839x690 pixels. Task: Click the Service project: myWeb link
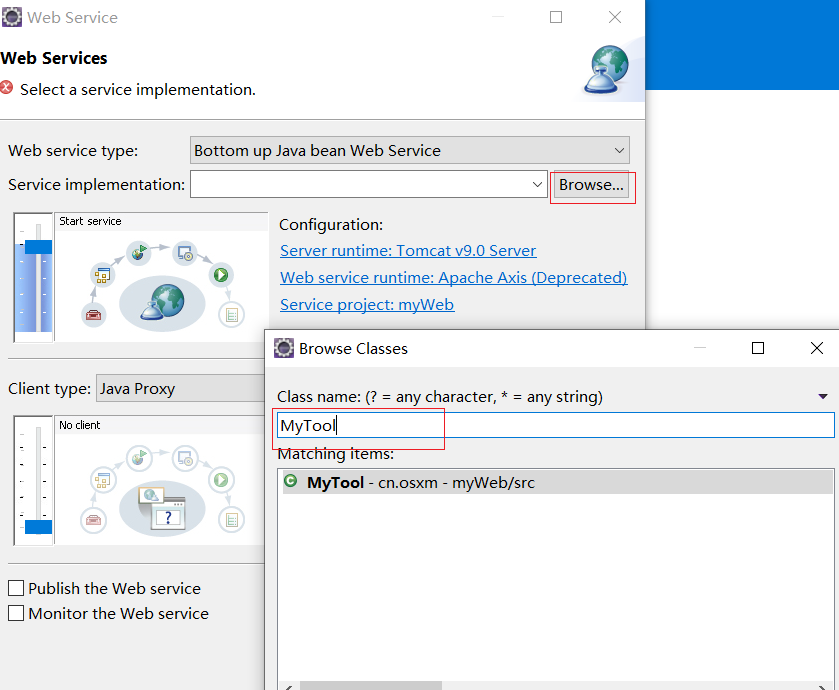tap(367, 305)
